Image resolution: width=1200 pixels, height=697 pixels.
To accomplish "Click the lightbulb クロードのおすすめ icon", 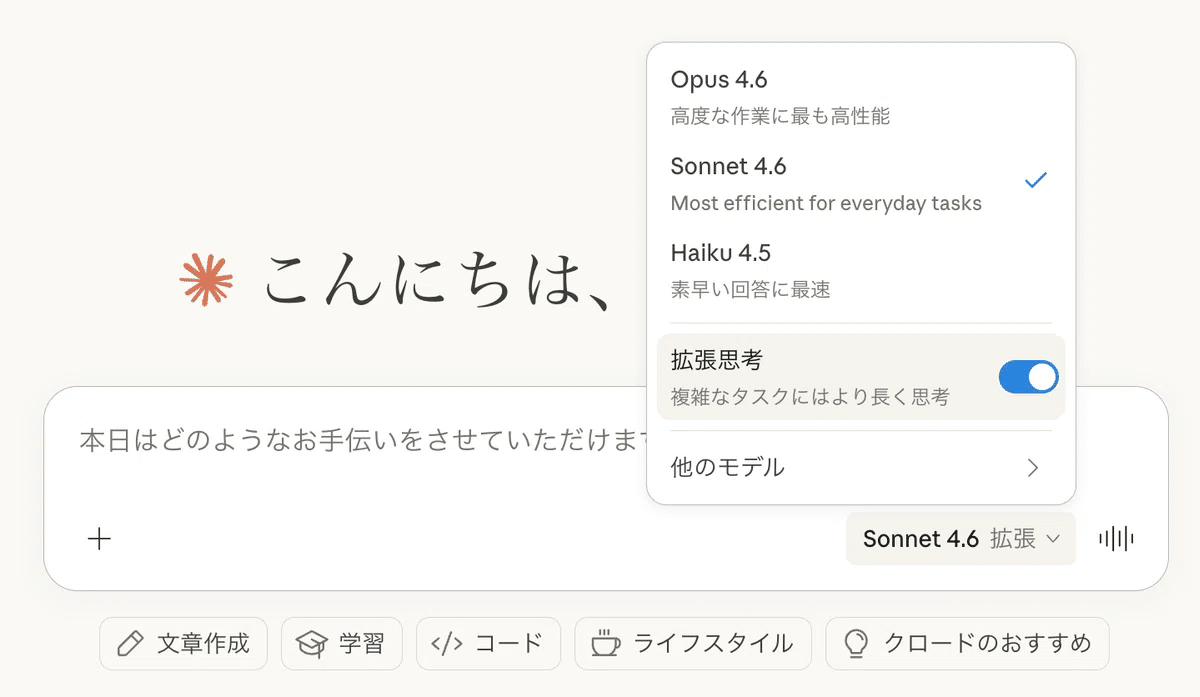I will [855, 643].
